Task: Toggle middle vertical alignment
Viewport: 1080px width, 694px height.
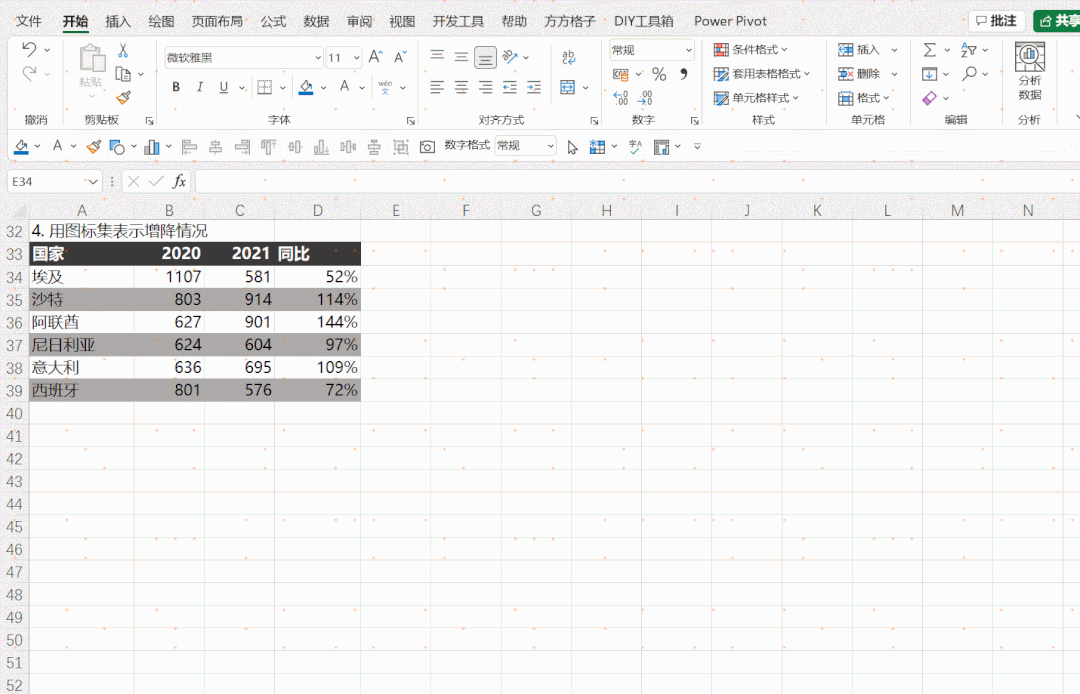Action: click(x=461, y=56)
